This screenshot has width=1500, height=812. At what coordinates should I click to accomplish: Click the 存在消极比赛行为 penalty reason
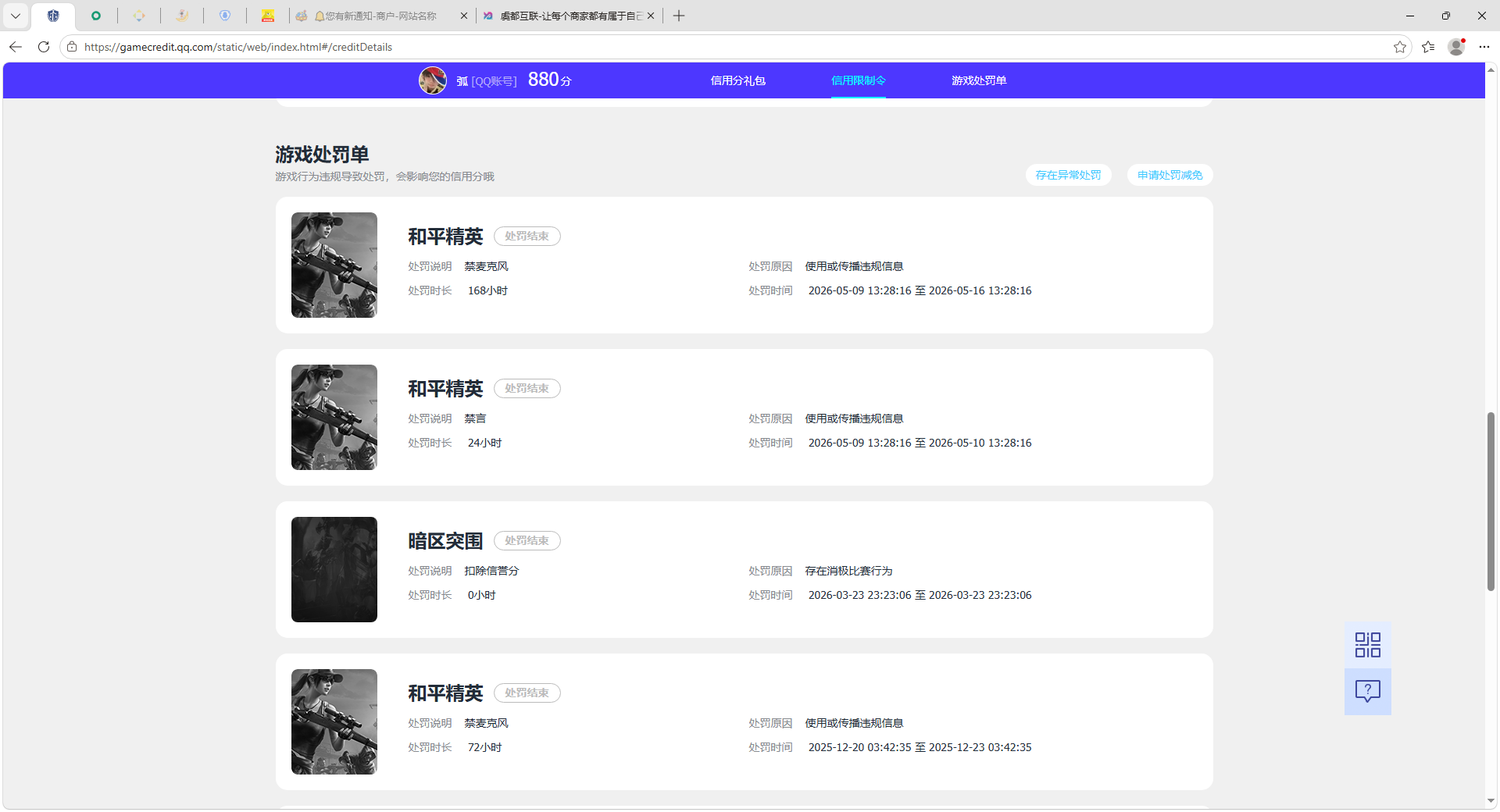(848, 571)
